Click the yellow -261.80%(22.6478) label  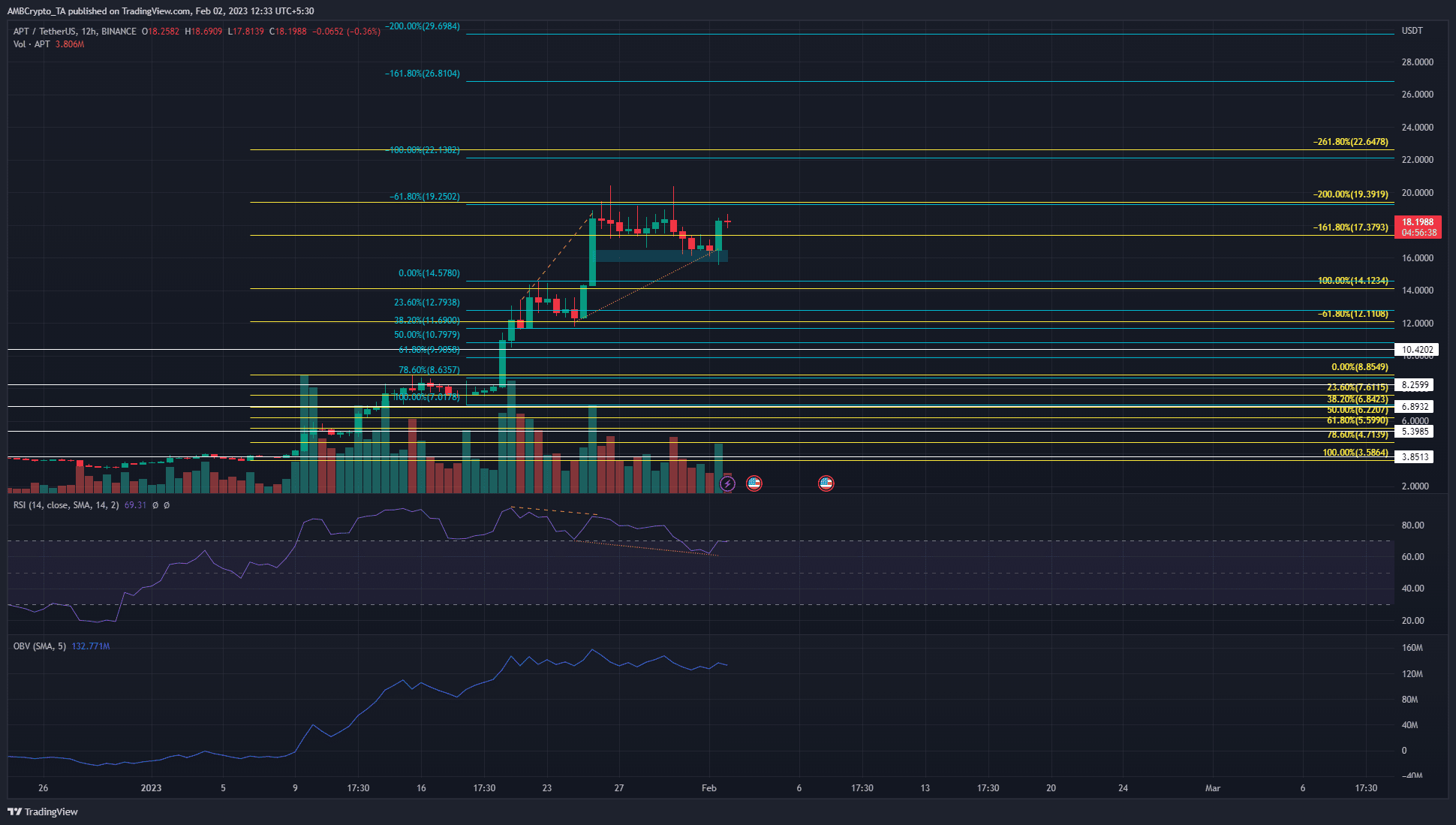click(x=1351, y=142)
